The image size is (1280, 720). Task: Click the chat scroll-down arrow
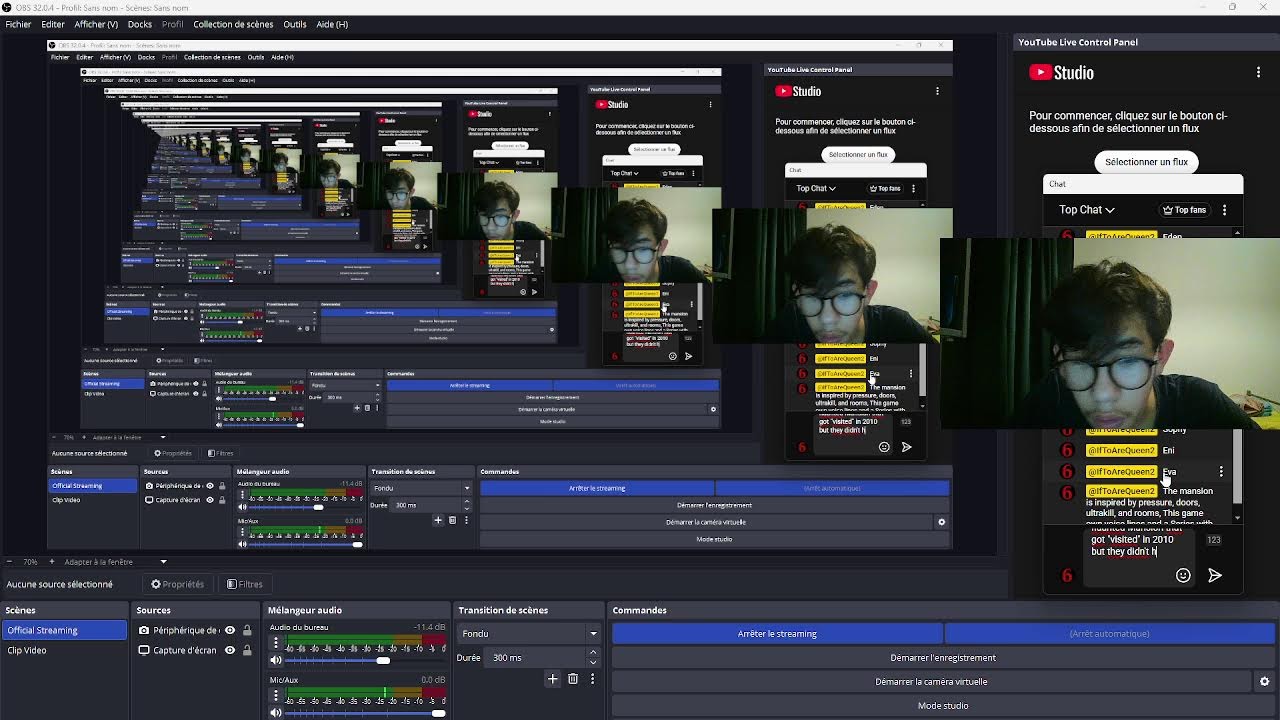tap(1237, 518)
